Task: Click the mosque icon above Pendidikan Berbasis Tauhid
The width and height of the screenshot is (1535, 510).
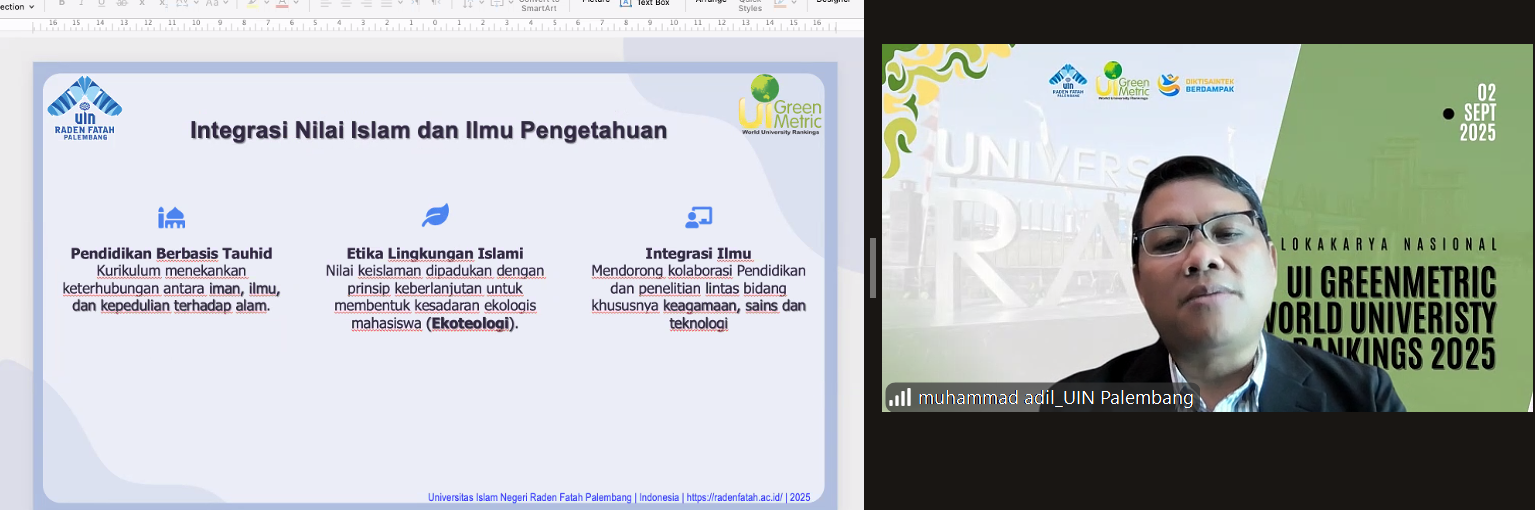Action: 171,217
